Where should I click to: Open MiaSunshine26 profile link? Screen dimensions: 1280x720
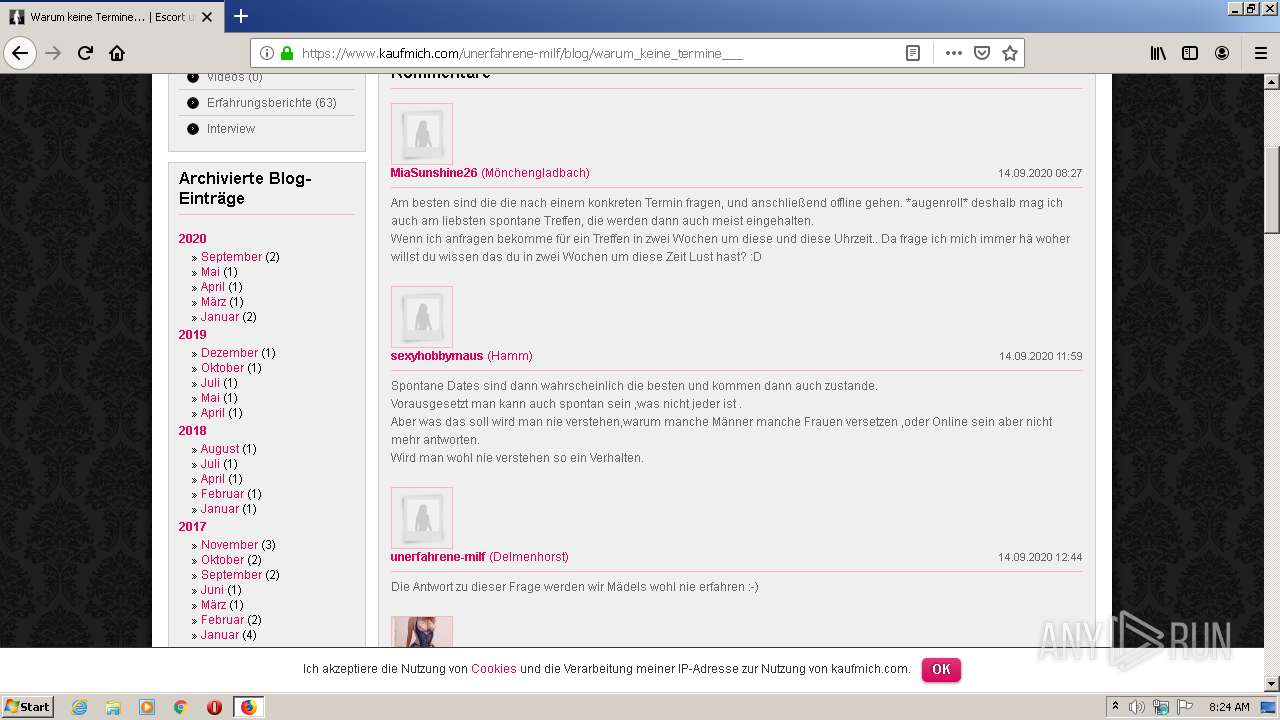434,173
